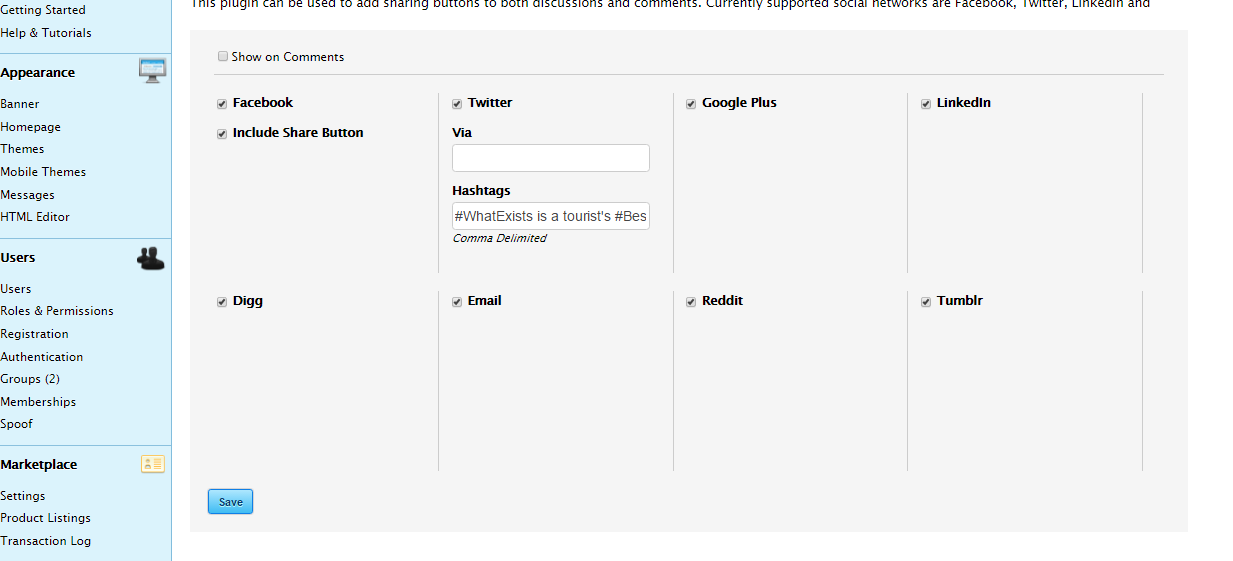Open Groups (2) page

[30, 379]
